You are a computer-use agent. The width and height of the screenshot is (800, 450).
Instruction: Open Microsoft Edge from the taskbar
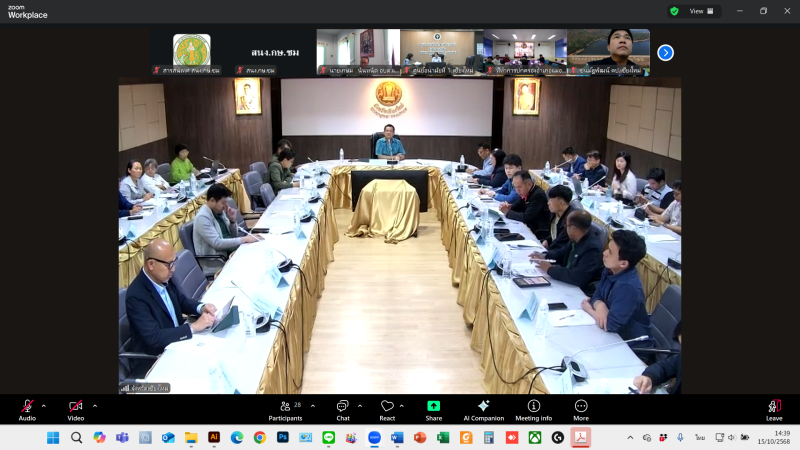click(x=237, y=438)
